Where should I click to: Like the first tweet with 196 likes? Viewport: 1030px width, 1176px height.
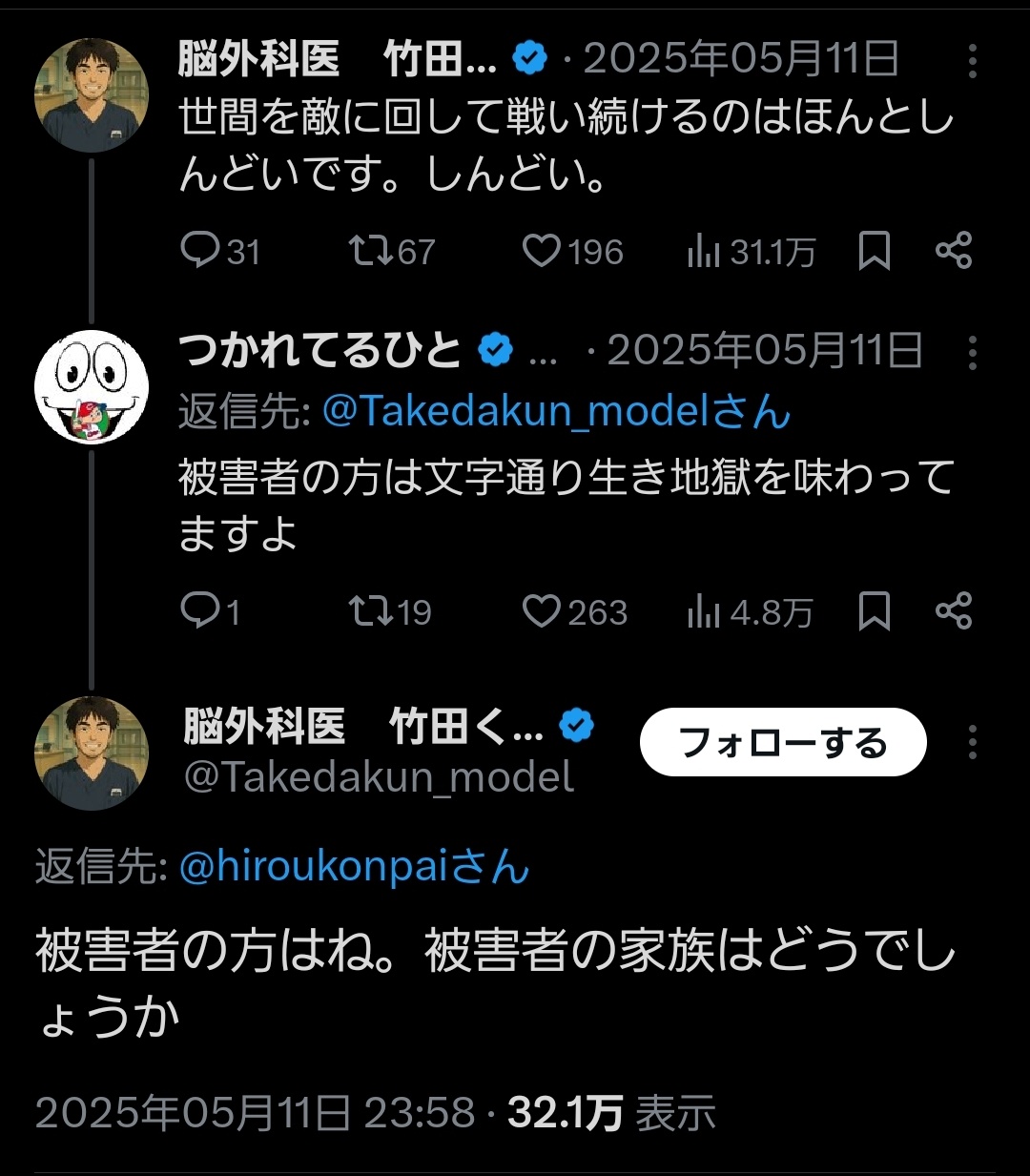[x=542, y=251]
